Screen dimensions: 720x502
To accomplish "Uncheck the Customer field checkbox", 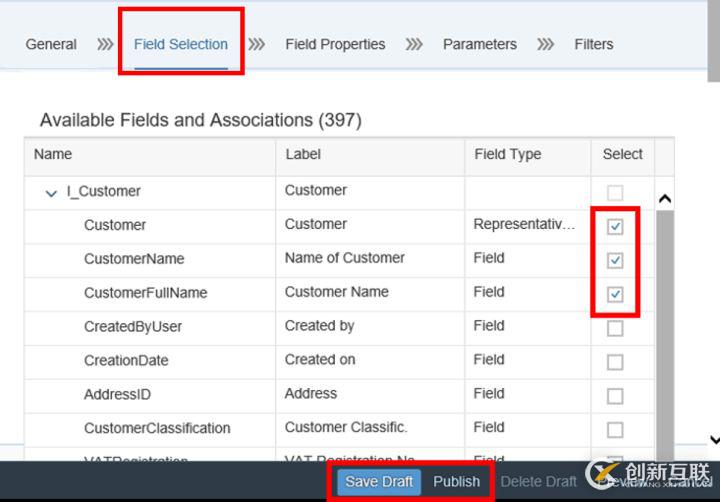I will coord(615,227).
